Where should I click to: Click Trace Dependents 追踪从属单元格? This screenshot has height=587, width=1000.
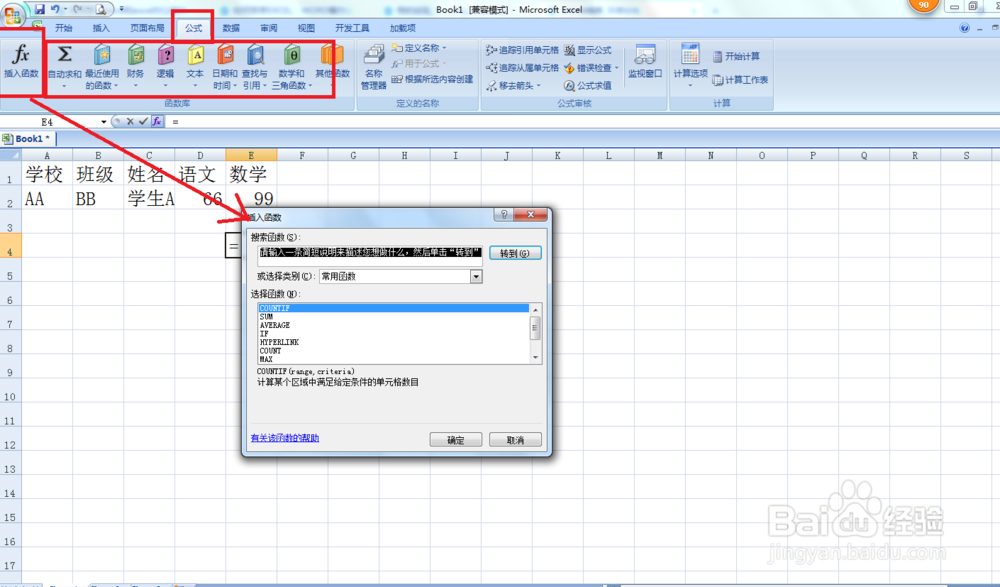coord(522,68)
